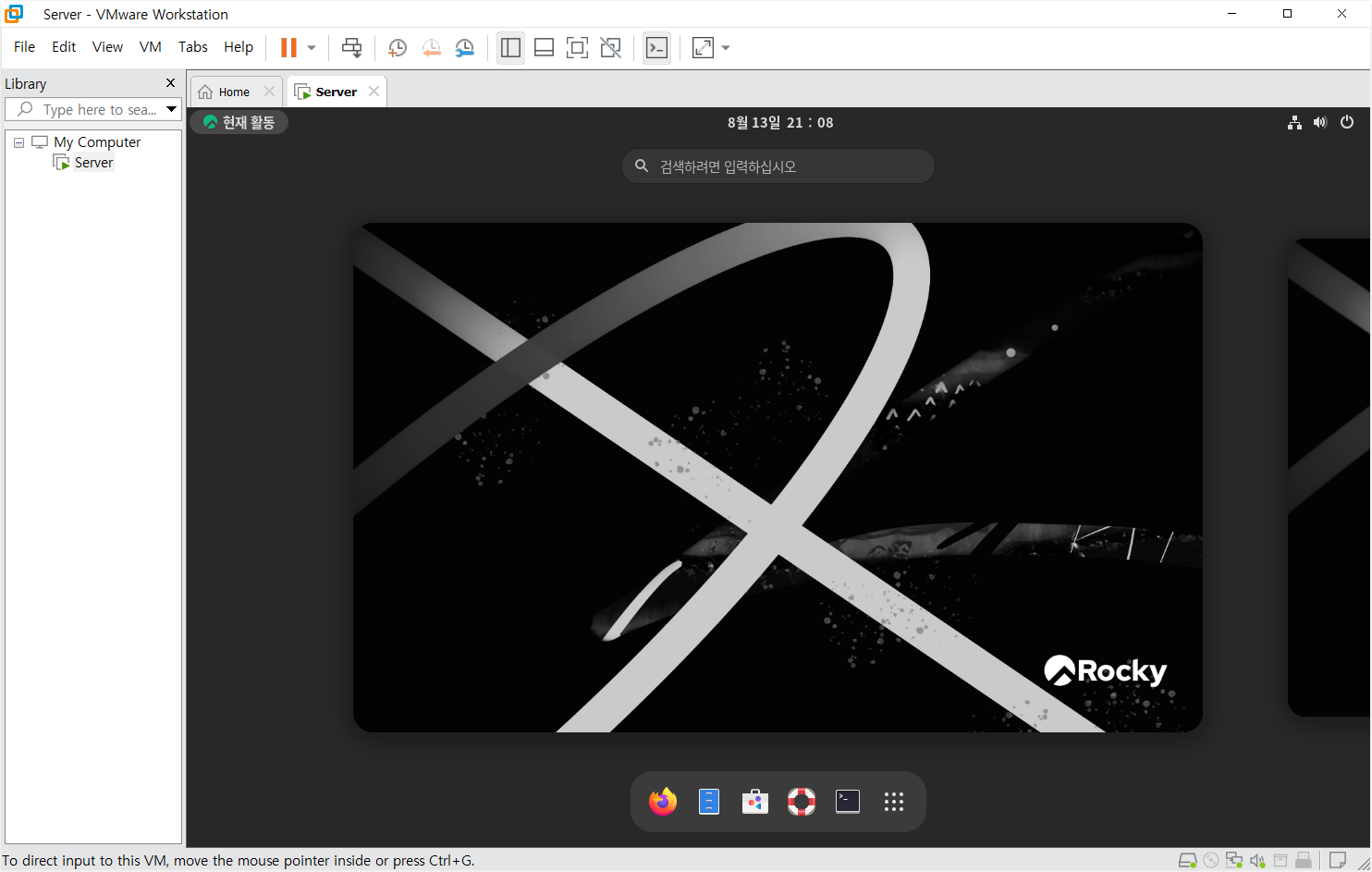Image resolution: width=1372 pixels, height=872 pixels.
Task: Open the clock showing 8월 13일 21:08
Action: tap(779, 122)
